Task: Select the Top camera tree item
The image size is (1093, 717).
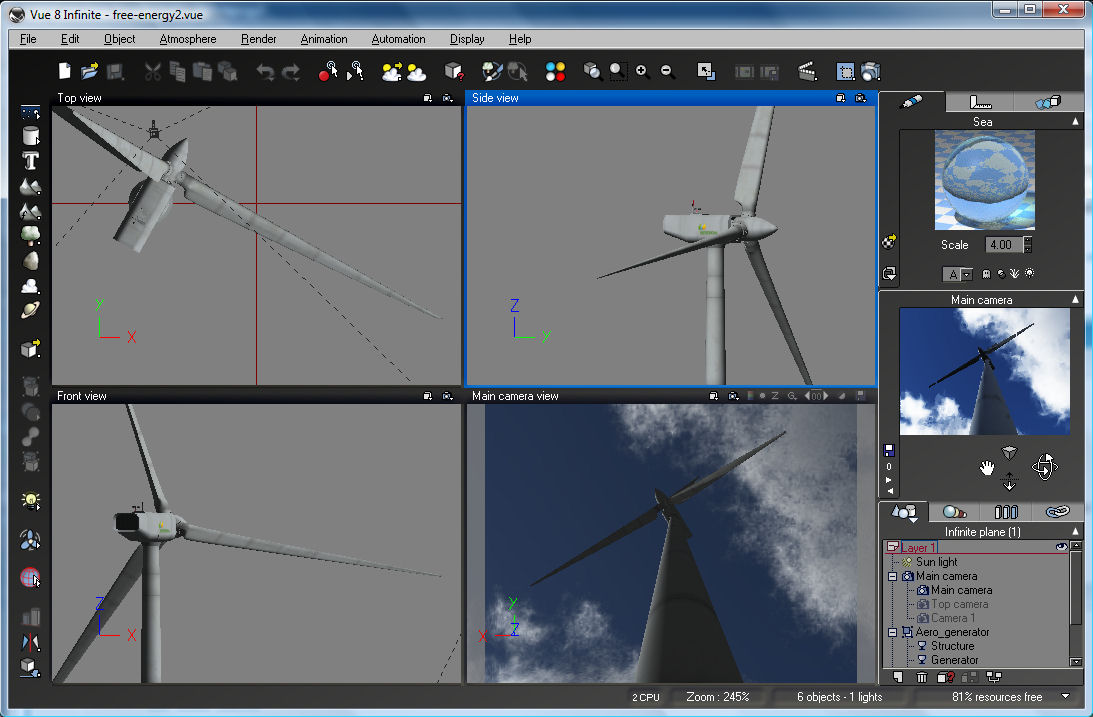Action: [x=959, y=604]
